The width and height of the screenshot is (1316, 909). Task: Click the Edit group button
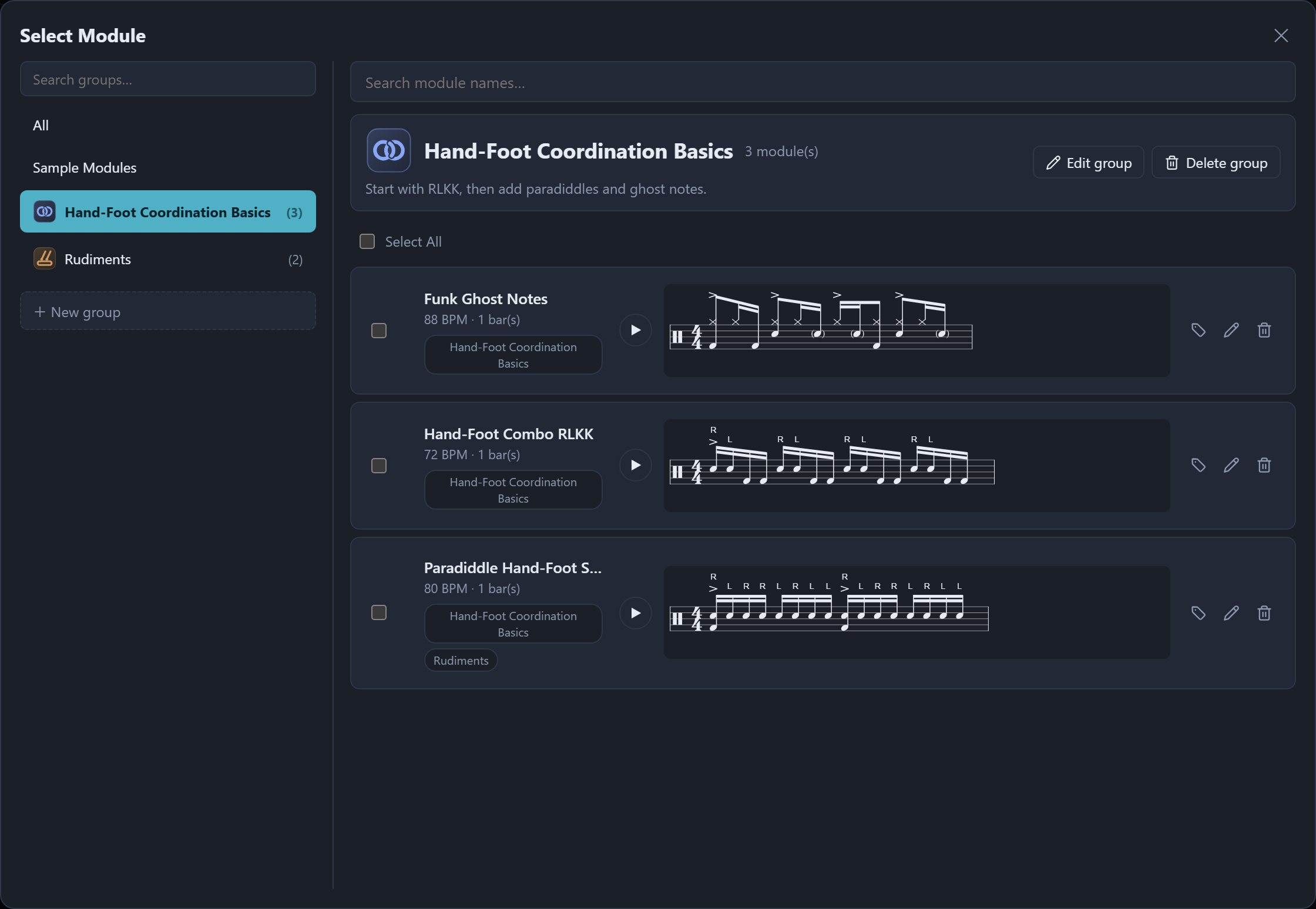[1088, 163]
